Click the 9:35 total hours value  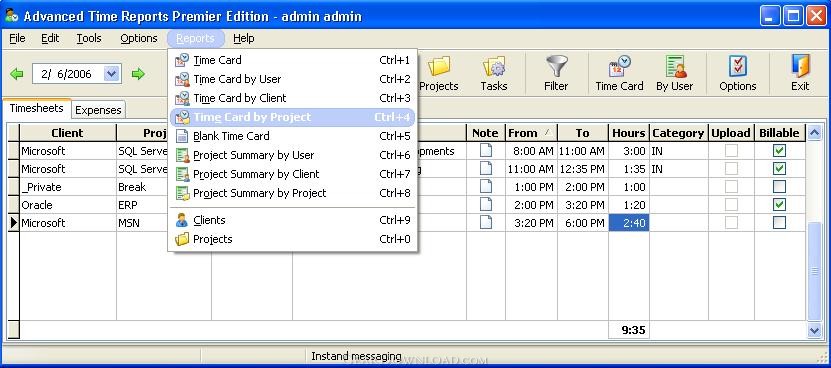point(633,330)
